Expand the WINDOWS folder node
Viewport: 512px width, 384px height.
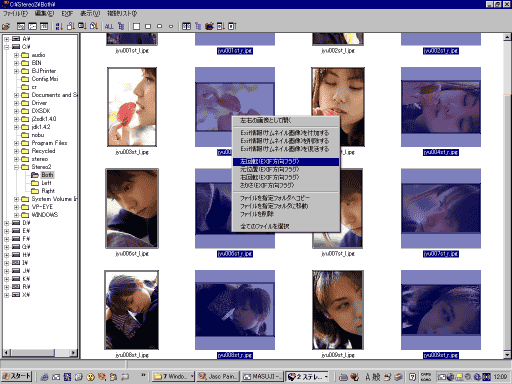[x=16, y=215]
